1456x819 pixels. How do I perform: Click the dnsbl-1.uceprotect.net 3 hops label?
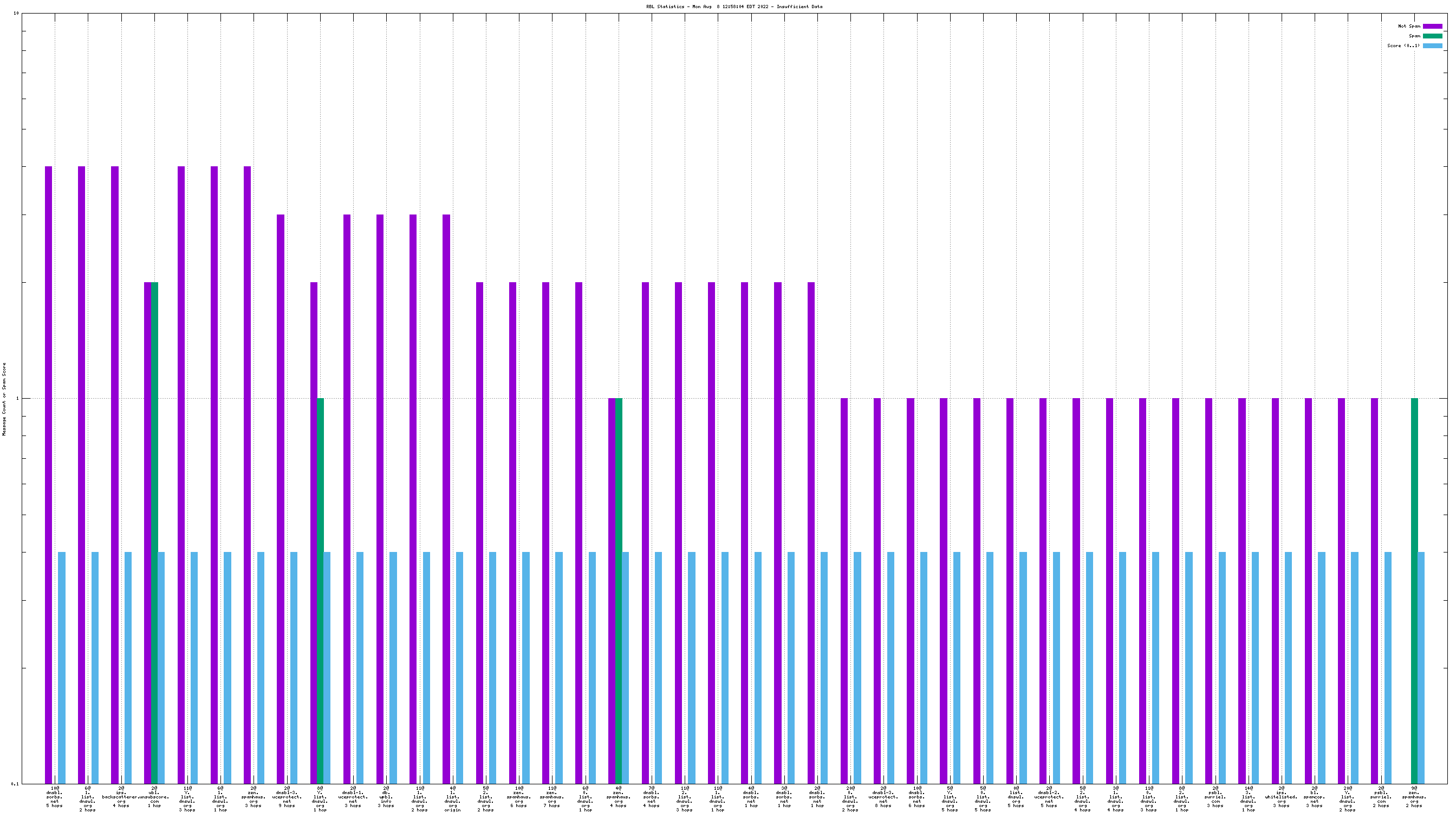353,796
